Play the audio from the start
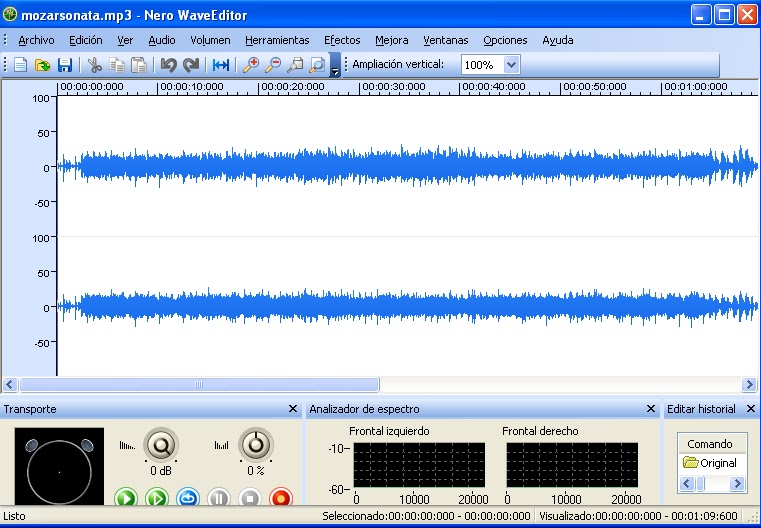Screen dimensions: 761x528 pos(126,498)
